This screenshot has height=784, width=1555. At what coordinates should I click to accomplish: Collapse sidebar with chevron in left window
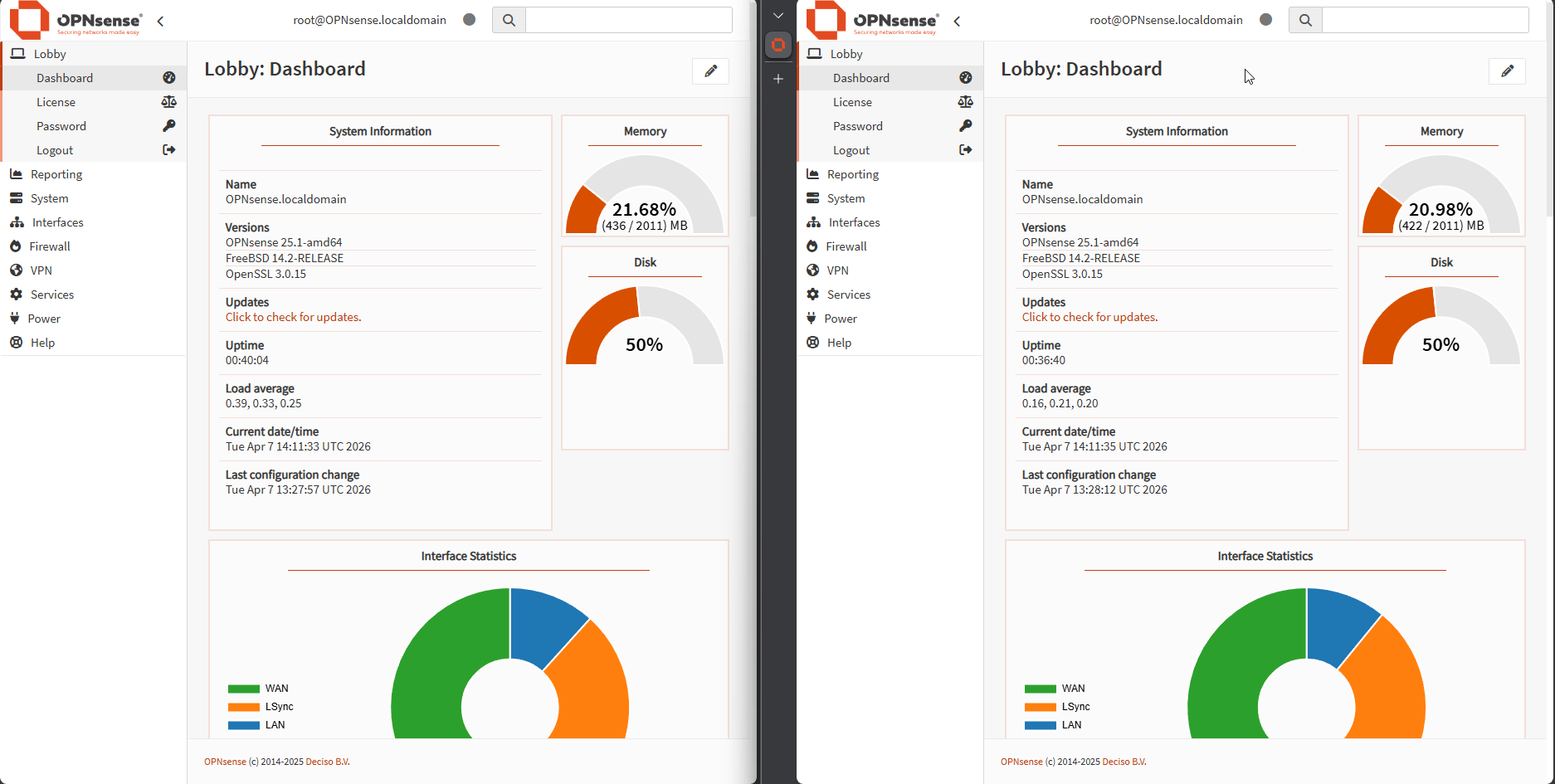161,21
